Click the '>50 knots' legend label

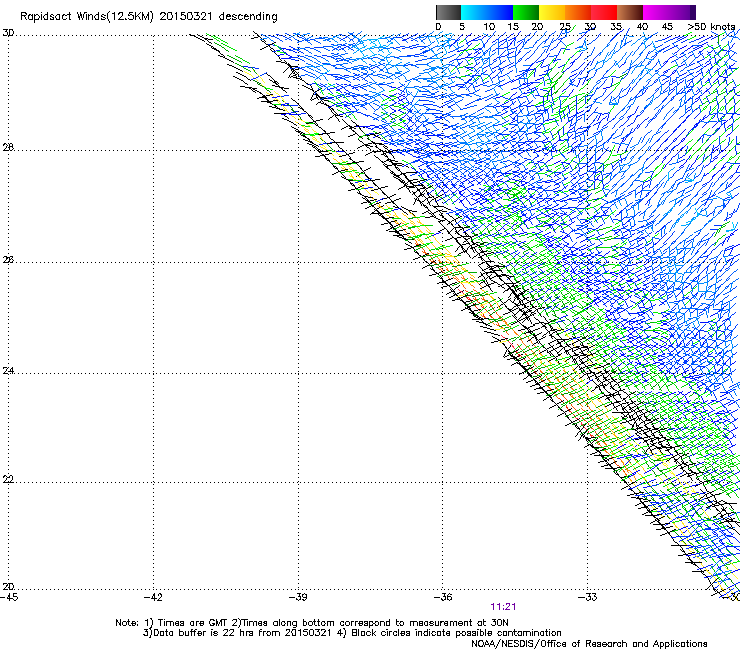point(711,27)
